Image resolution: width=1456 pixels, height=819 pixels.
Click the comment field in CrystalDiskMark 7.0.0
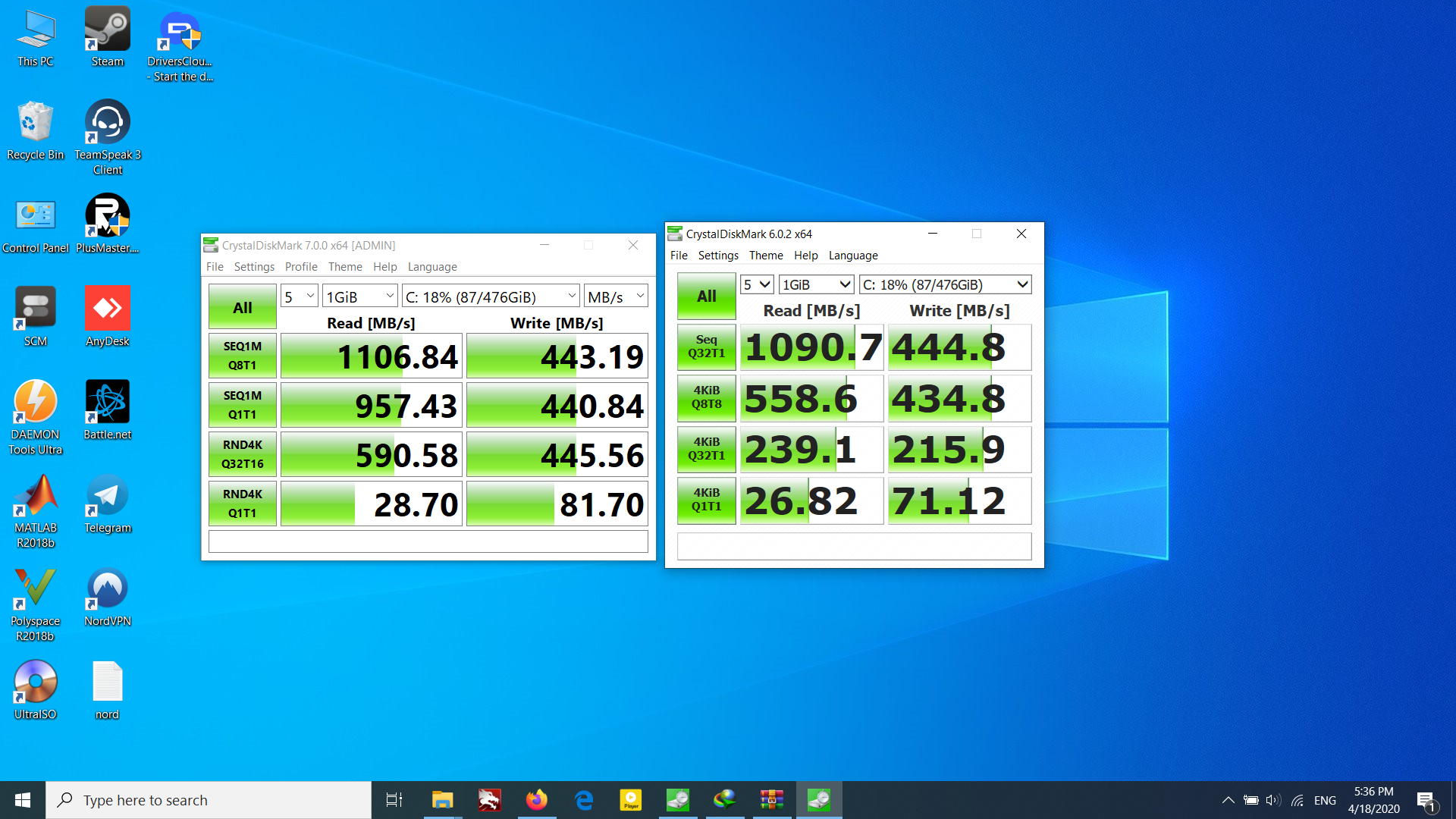[428, 541]
